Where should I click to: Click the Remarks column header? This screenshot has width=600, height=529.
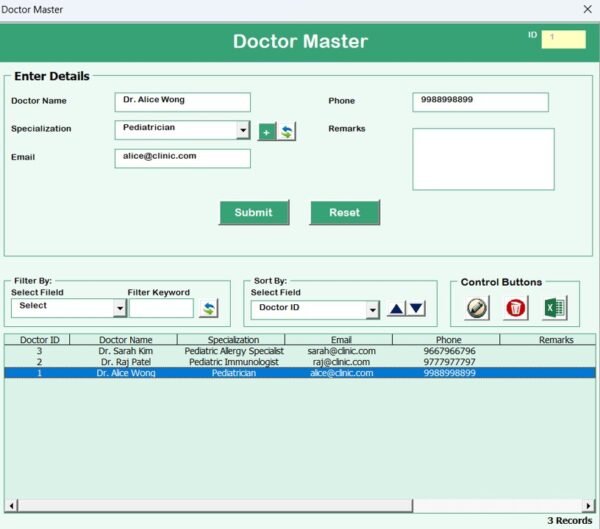point(548,340)
